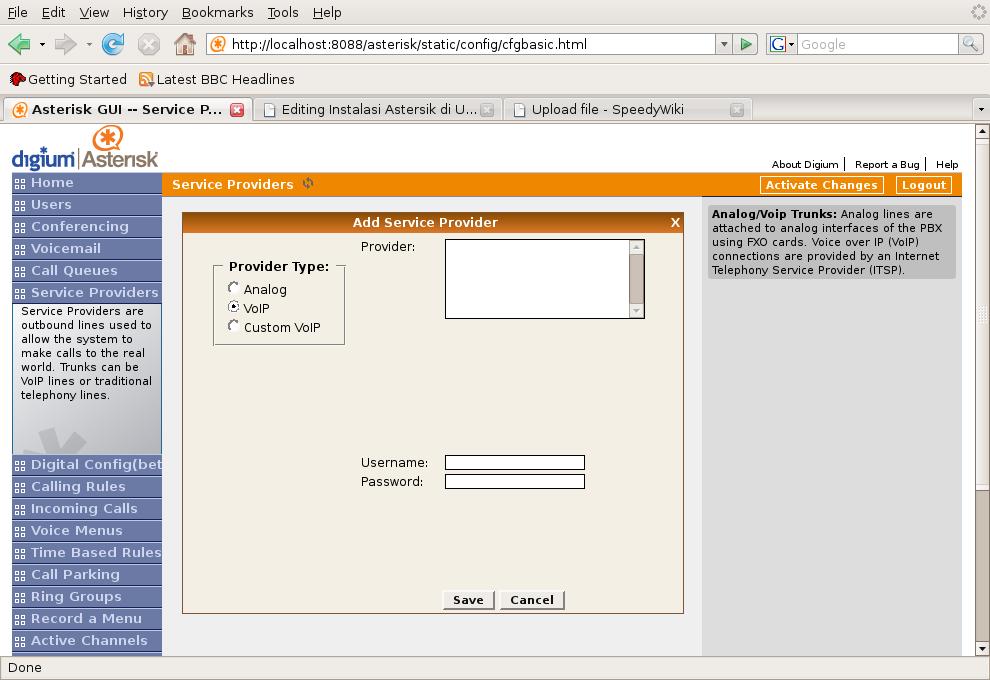Screen dimensions: 990x680
Task: Click the Home icon in the toolbar
Action: (184, 44)
